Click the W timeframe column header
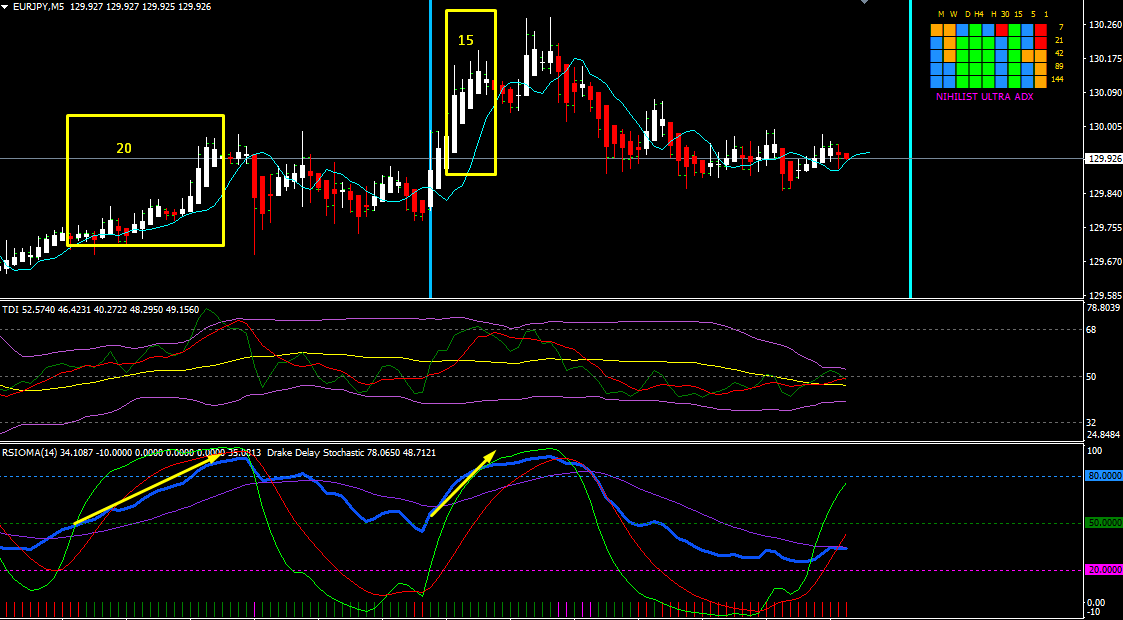Image resolution: width=1123 pixels, height=620 pixels. coord(953,14)
